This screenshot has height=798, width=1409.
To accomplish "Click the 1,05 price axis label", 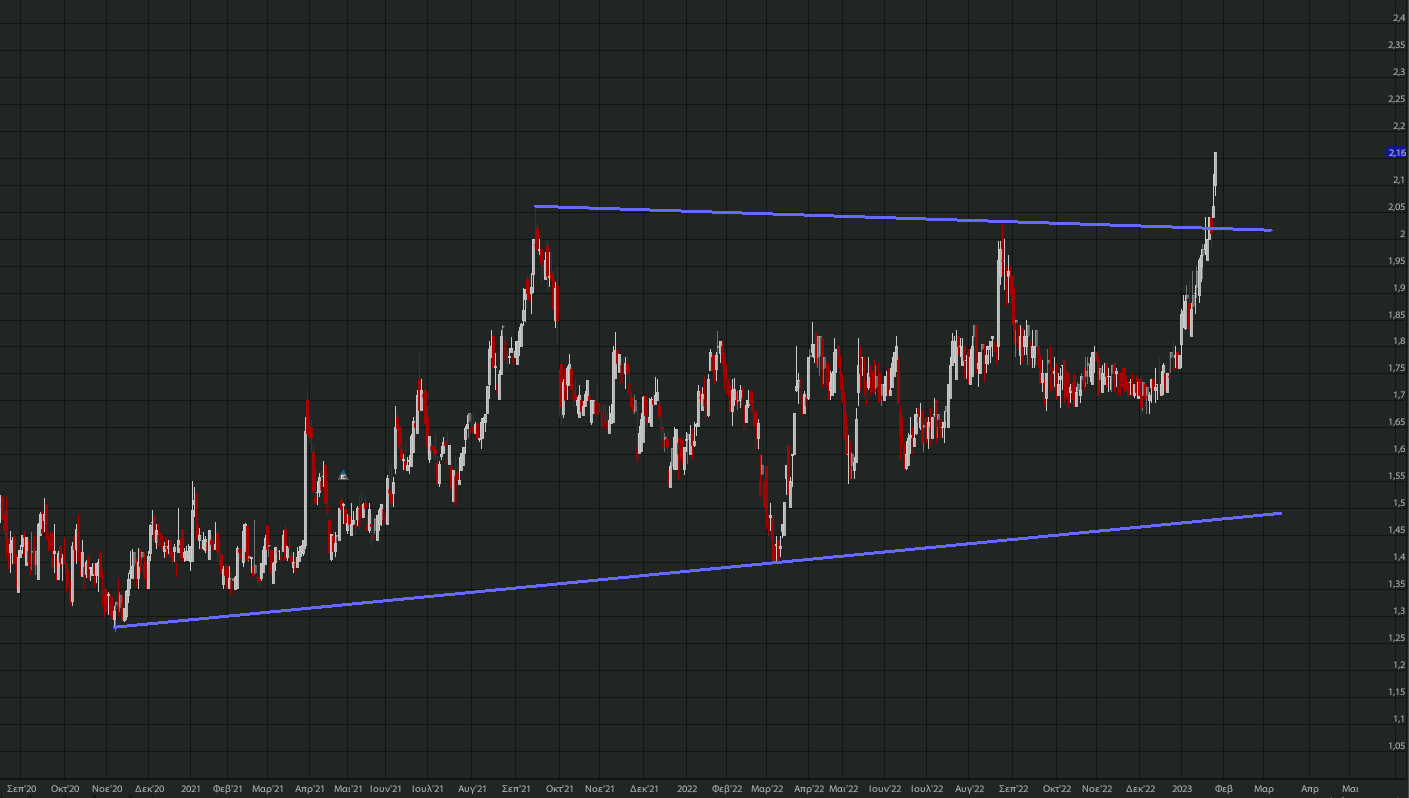I will point(1397,746).
